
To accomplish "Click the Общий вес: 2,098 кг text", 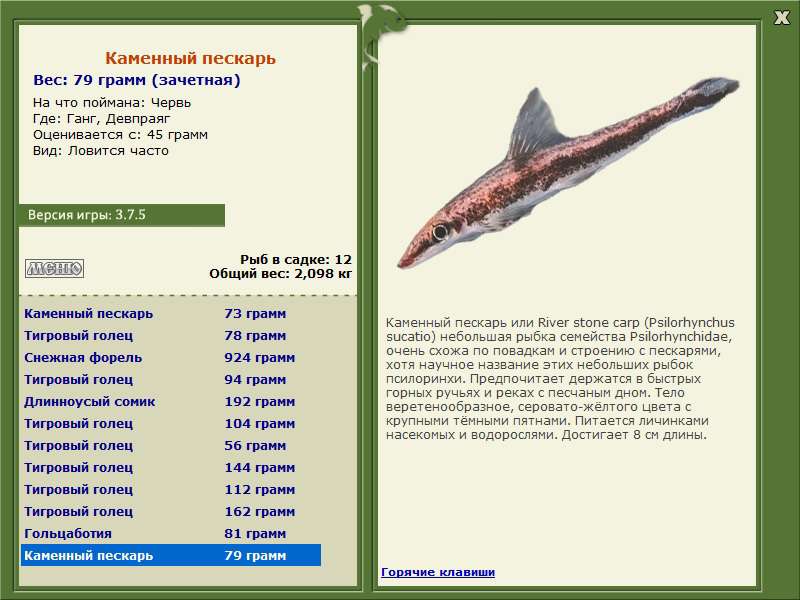I will 281,273.
